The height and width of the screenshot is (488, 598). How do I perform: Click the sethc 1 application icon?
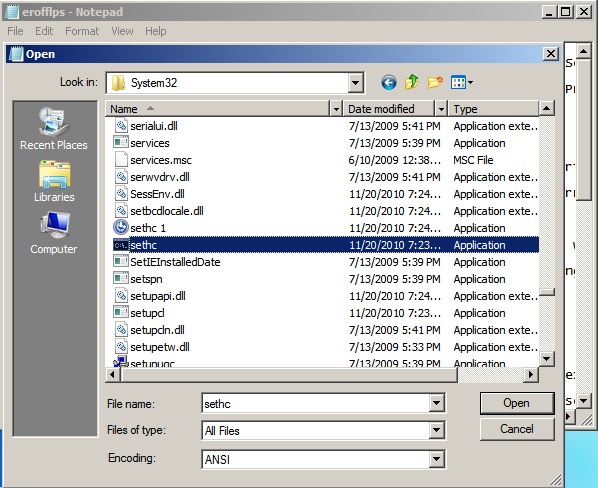pos(121,228)
